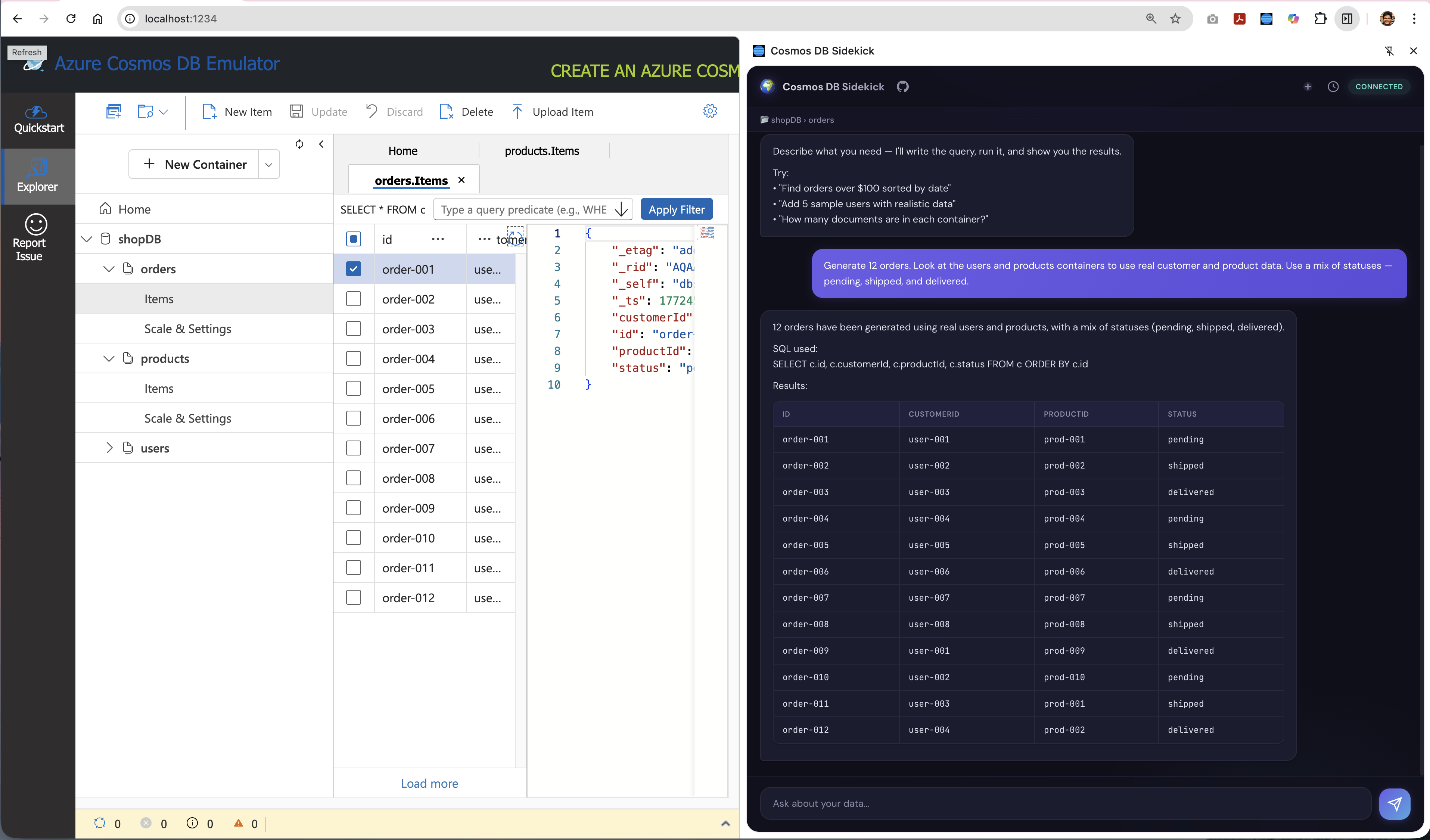
Task: Open the emulator settings gear
Action: click(x=710, y=111)
